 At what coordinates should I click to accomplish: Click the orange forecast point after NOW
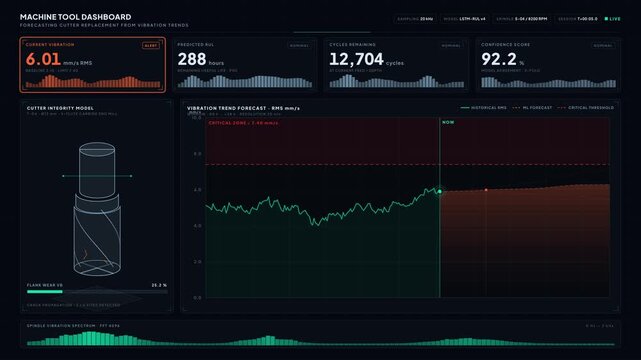pyautogui.click(x=486, y=190)
